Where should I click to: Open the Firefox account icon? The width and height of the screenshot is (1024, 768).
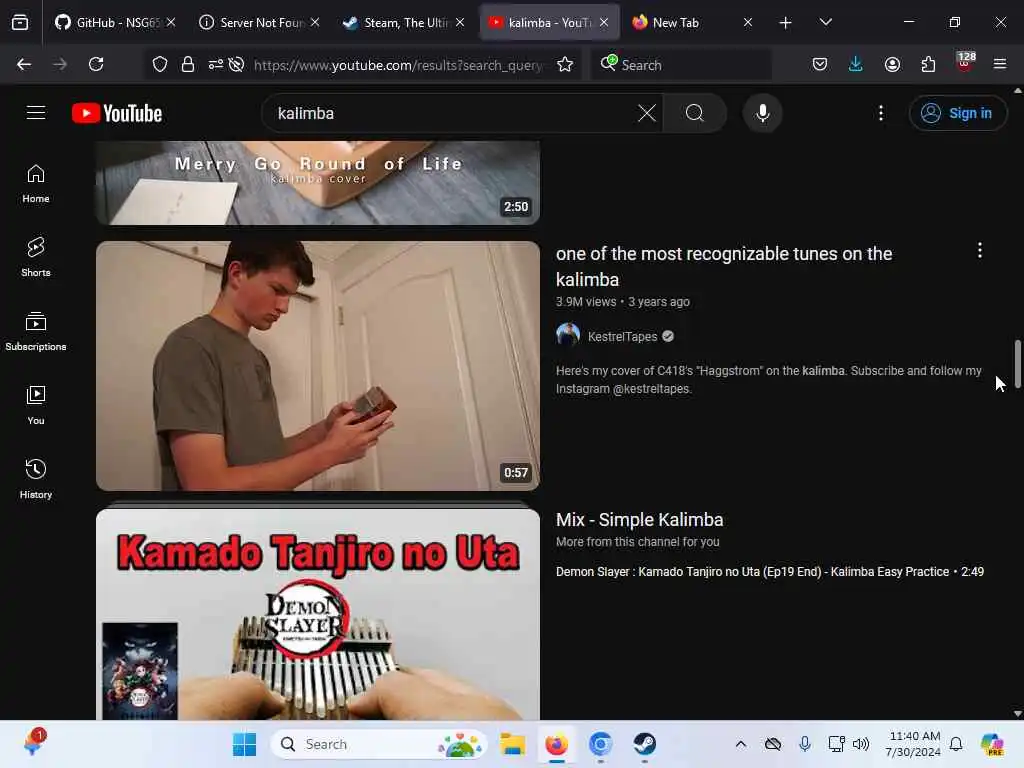[892, 64]
